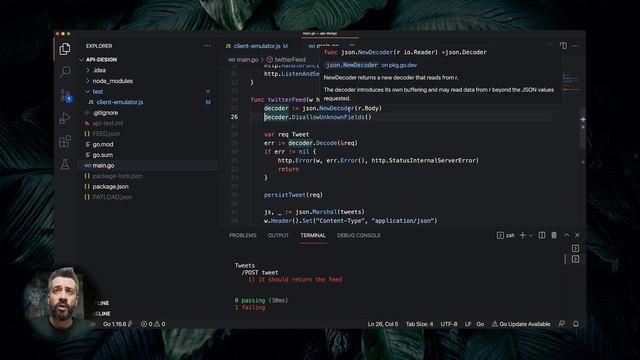Split the terminal panel
This screenshot has width=640, height=360.
tap(542, 235)
